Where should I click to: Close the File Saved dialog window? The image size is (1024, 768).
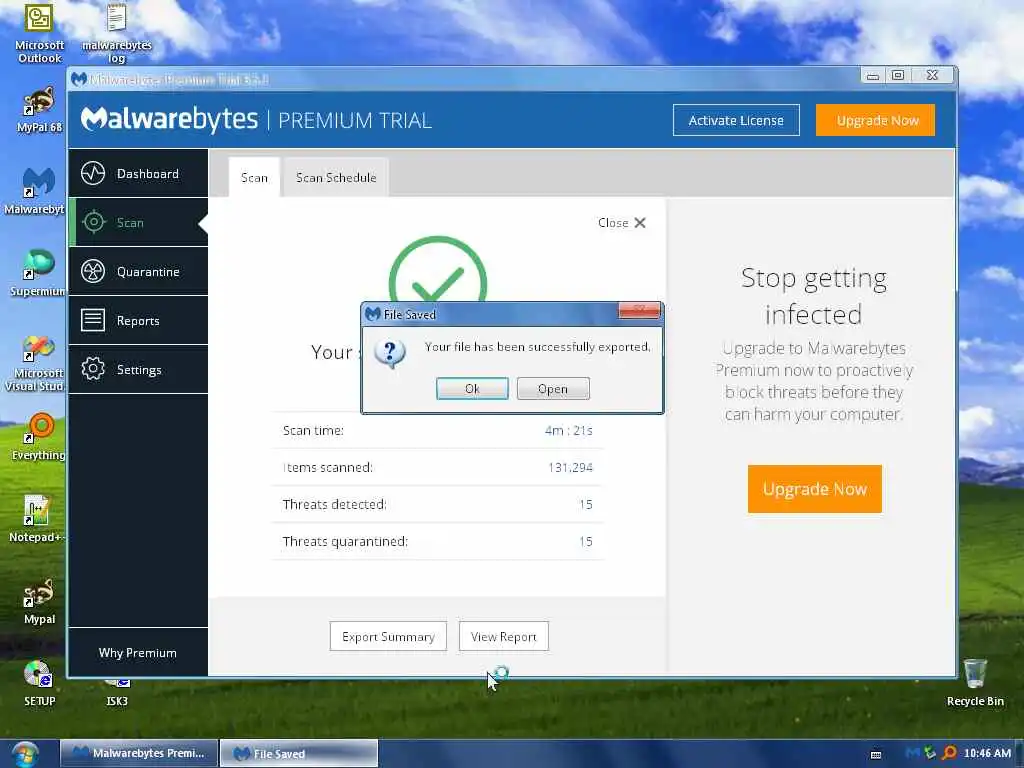[x=639, y=311]
